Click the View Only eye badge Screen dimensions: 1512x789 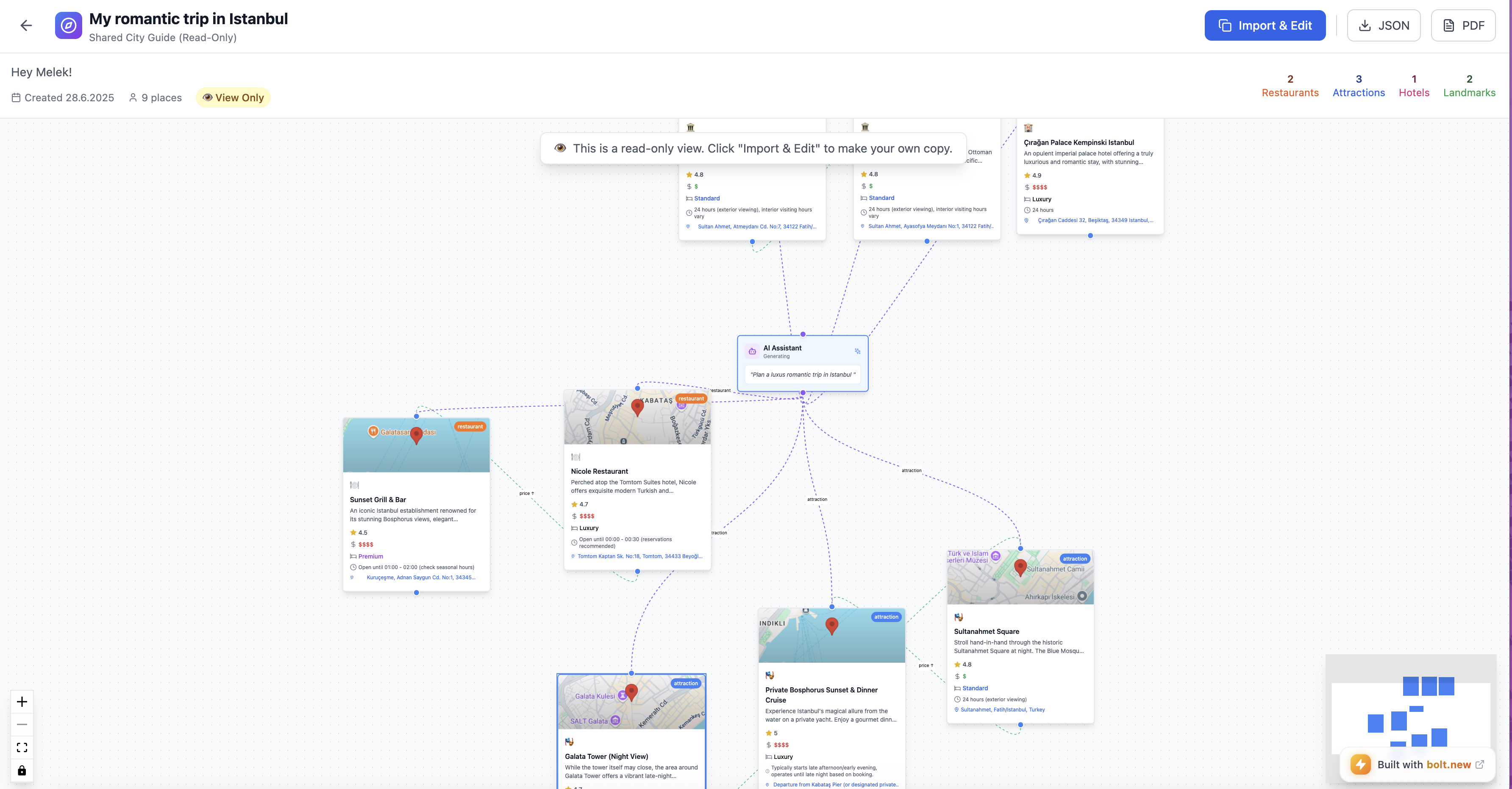(233, 97)
